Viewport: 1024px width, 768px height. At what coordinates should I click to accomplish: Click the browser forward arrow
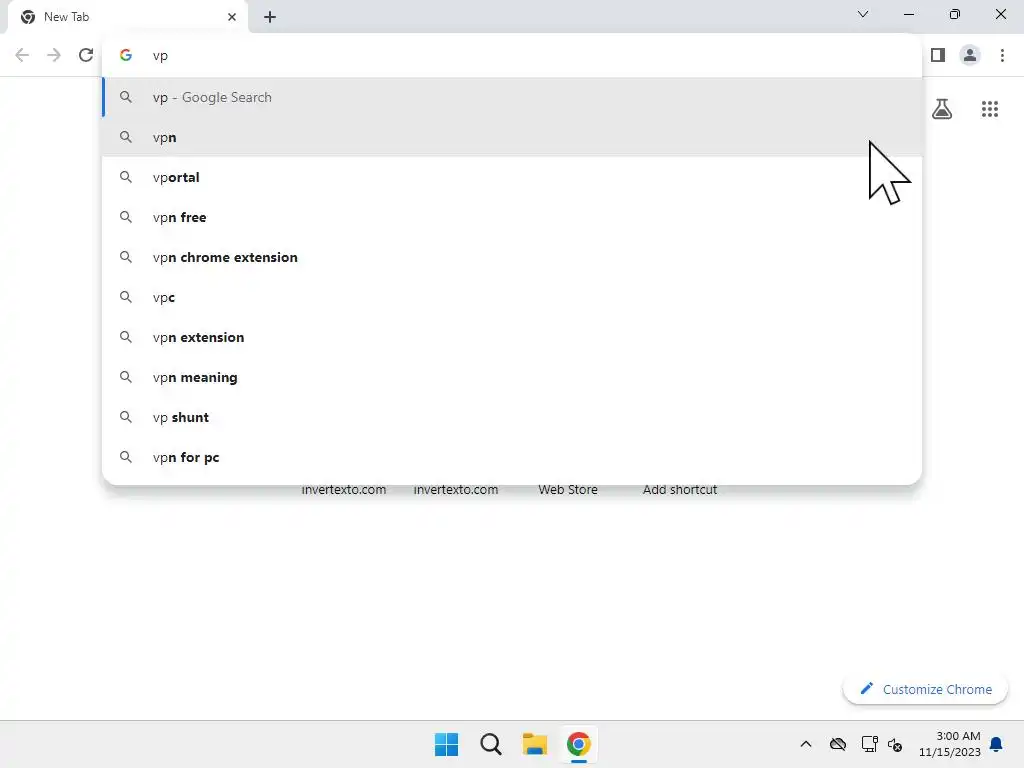point(54,55)
